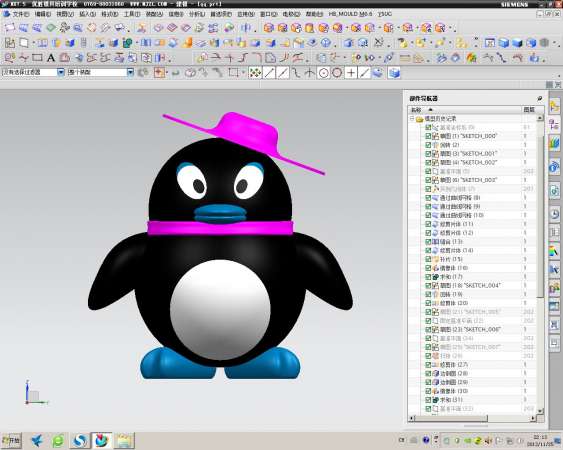Click the blue cube icon on selection bar

[x=394, y=73]
